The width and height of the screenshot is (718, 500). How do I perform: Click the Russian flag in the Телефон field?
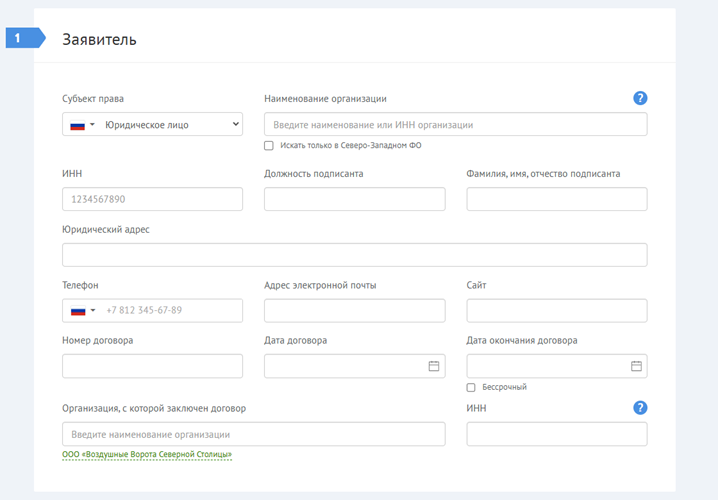pos(78,310)
